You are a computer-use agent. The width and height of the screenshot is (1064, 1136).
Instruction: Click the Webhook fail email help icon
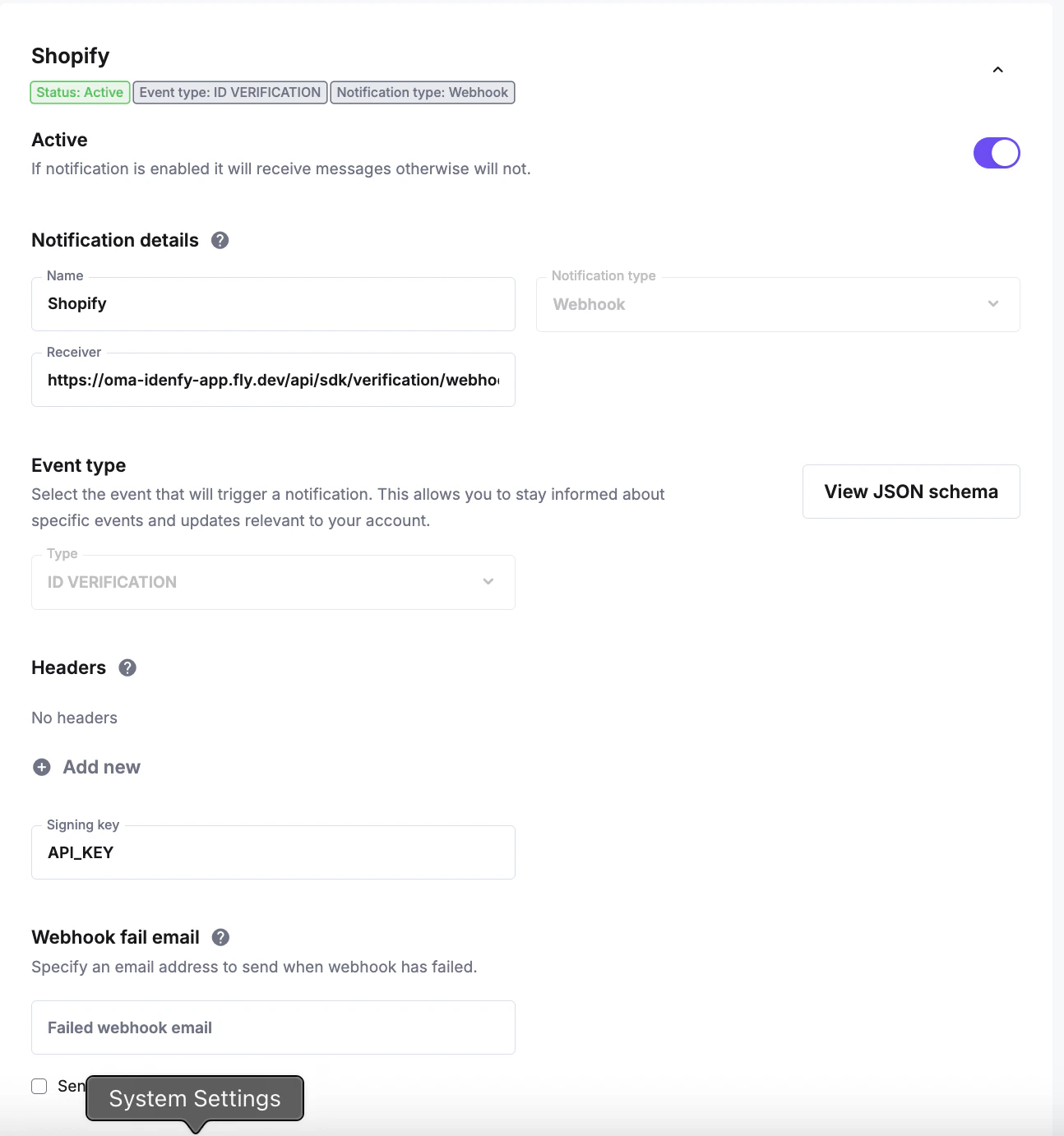[x=220, y=937]
